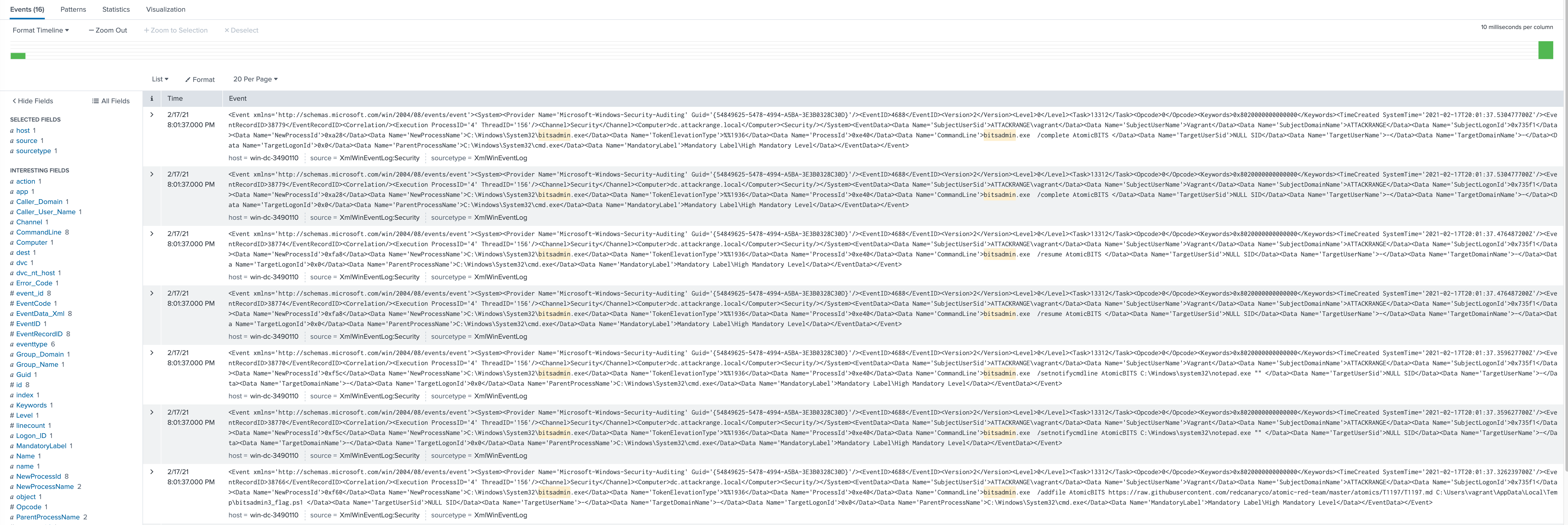The width and height of the screenshot is (1568, 525).
Task: Click Hide Fields in the sidebar
Action: (33, 101)
